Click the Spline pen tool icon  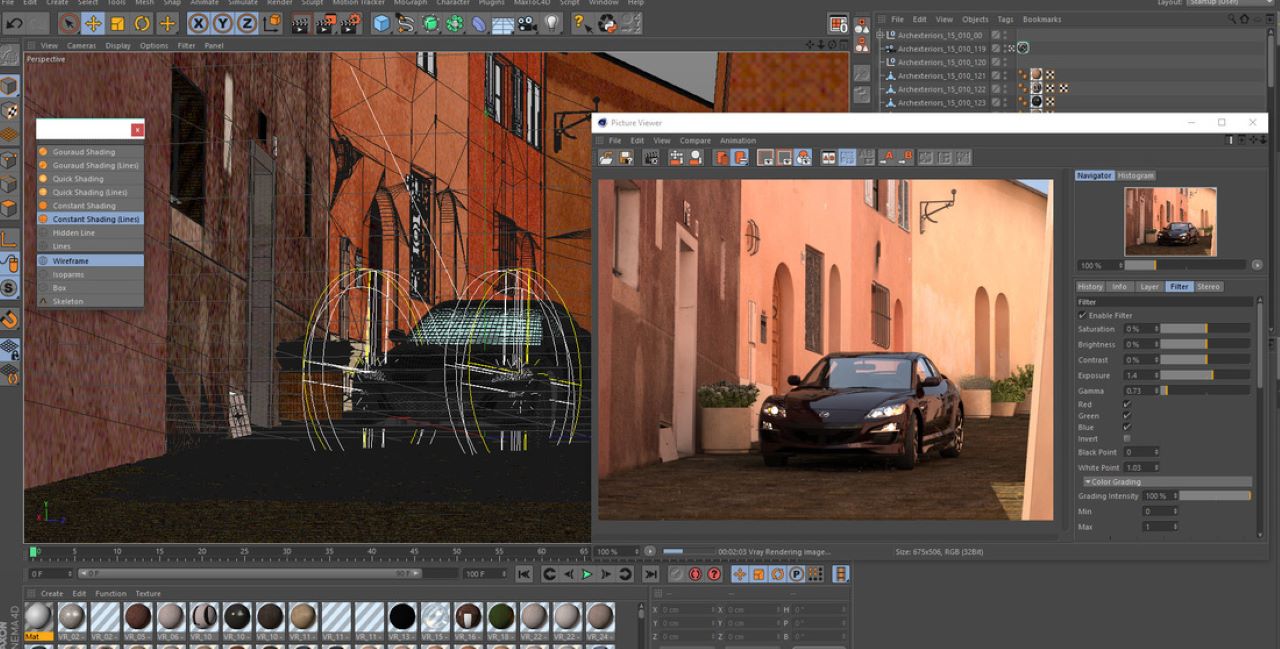[406, 23]
